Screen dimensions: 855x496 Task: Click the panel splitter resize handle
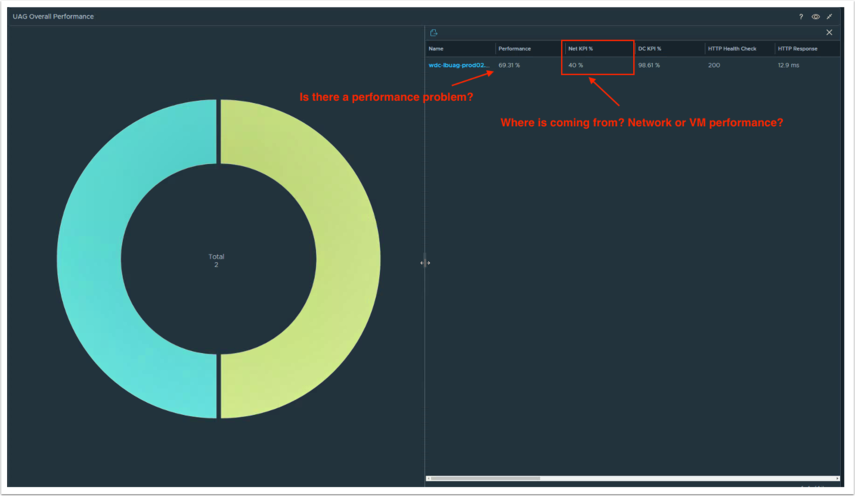[x=425, y=263]
